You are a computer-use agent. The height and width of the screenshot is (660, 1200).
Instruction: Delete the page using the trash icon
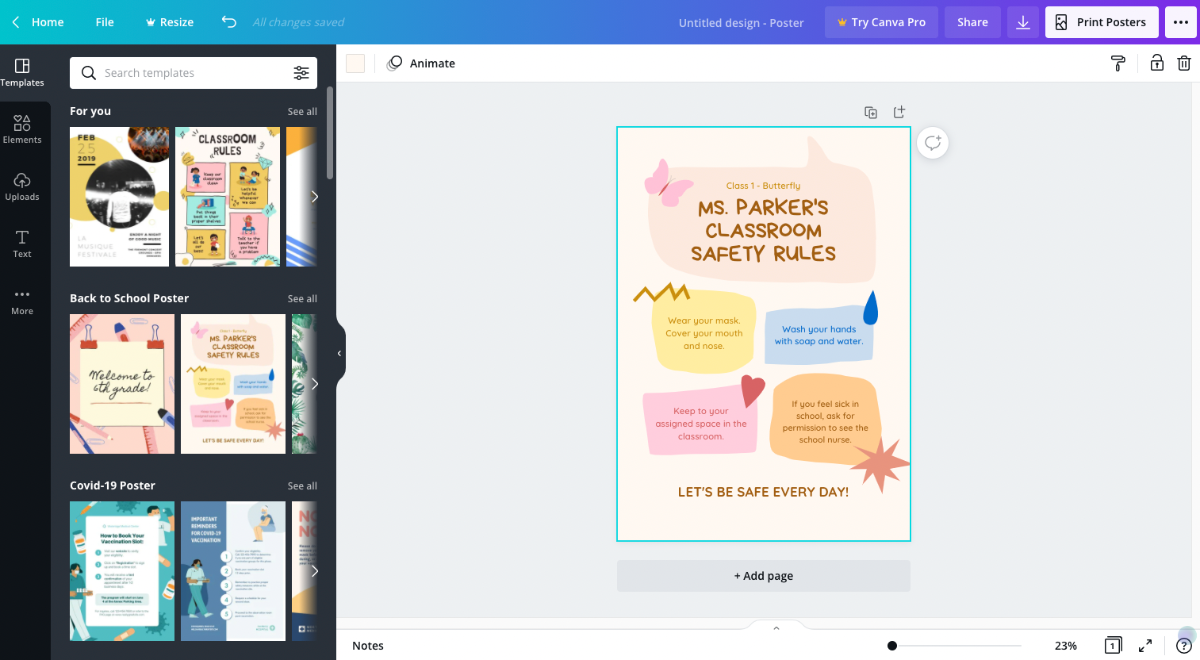pos(1184,62)
